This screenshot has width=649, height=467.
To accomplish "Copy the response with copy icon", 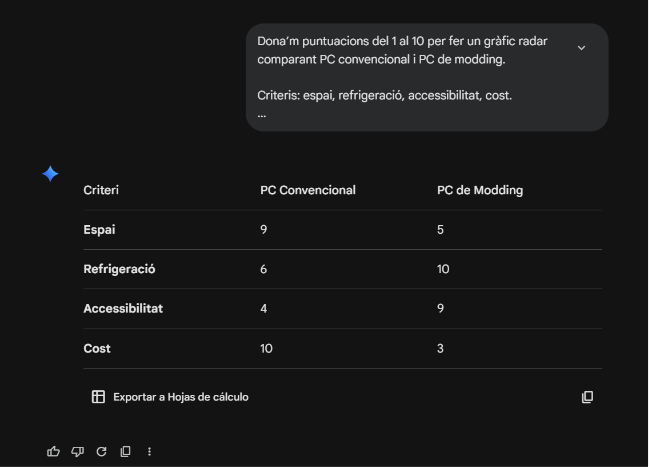I will tap(125, 451).
